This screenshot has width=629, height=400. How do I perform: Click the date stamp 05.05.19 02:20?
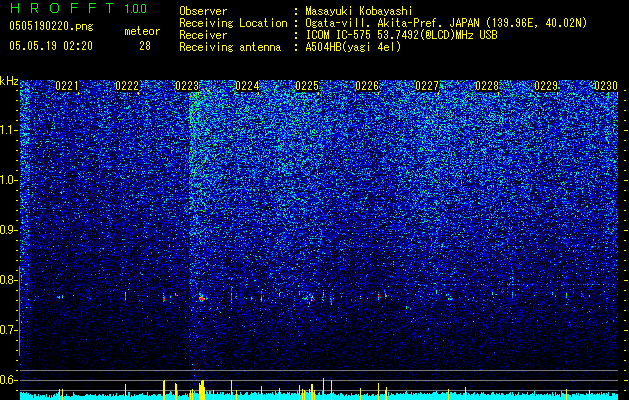(x=51, y=46)
